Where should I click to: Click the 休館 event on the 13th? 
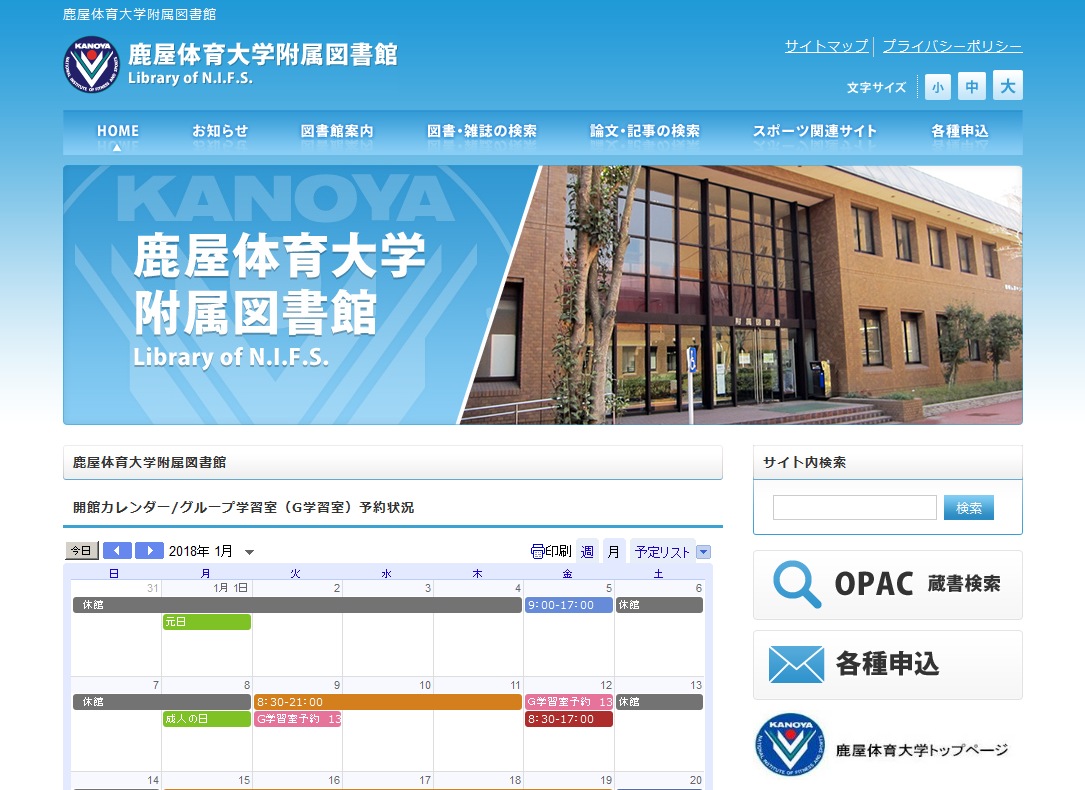(659, 701)
